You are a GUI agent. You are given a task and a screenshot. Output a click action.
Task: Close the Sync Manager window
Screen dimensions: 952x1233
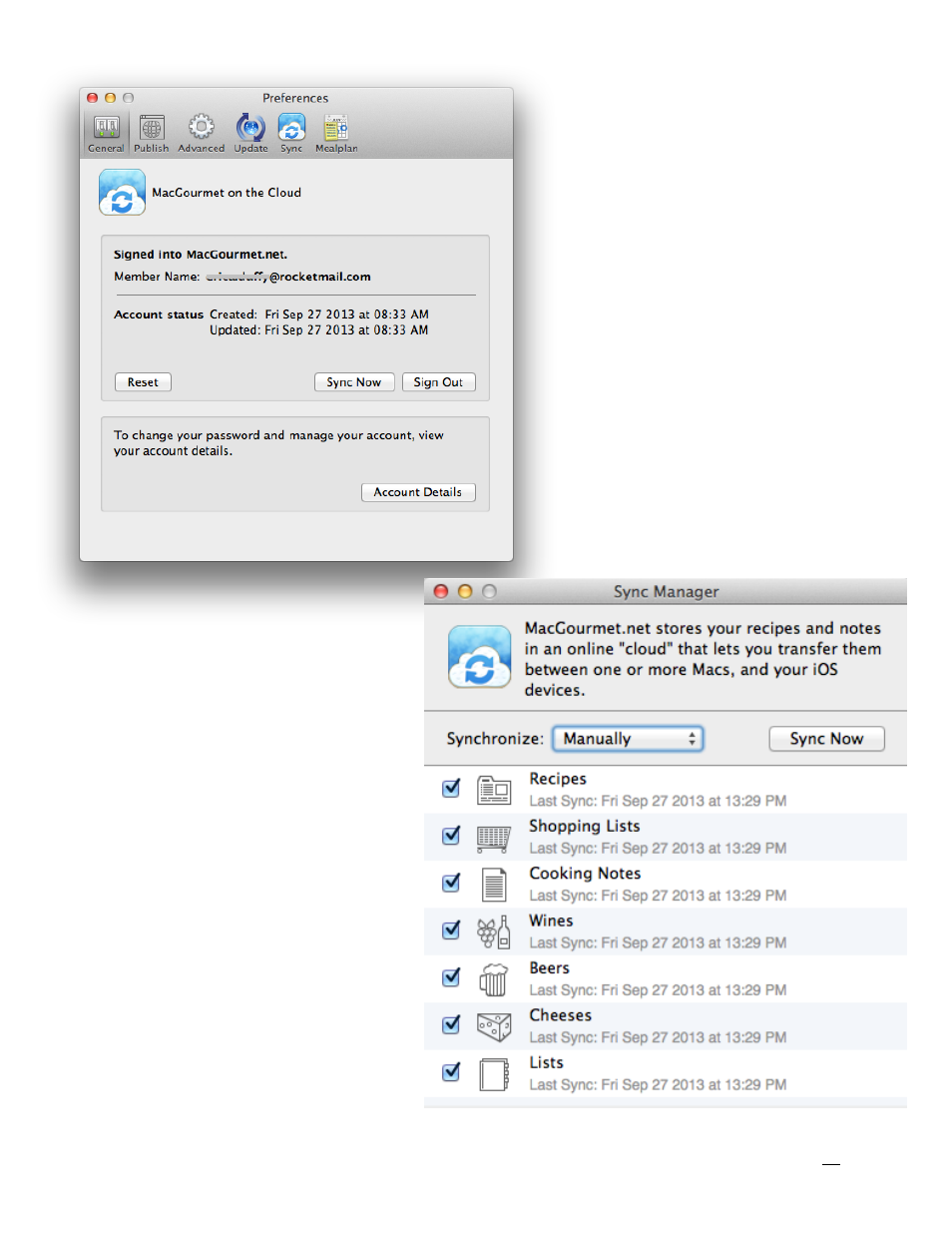pos(441,591)
